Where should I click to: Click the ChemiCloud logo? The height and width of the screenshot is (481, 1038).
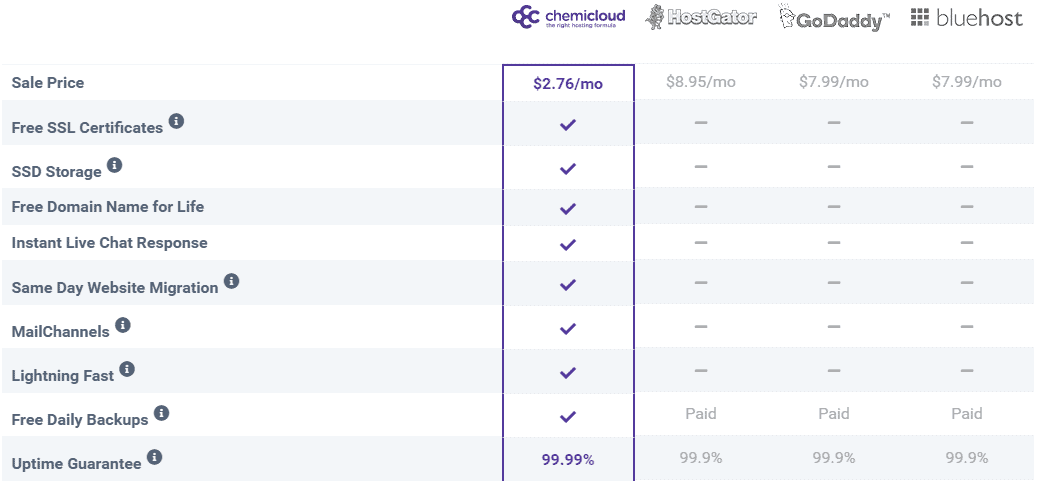[x=569, y=17]
